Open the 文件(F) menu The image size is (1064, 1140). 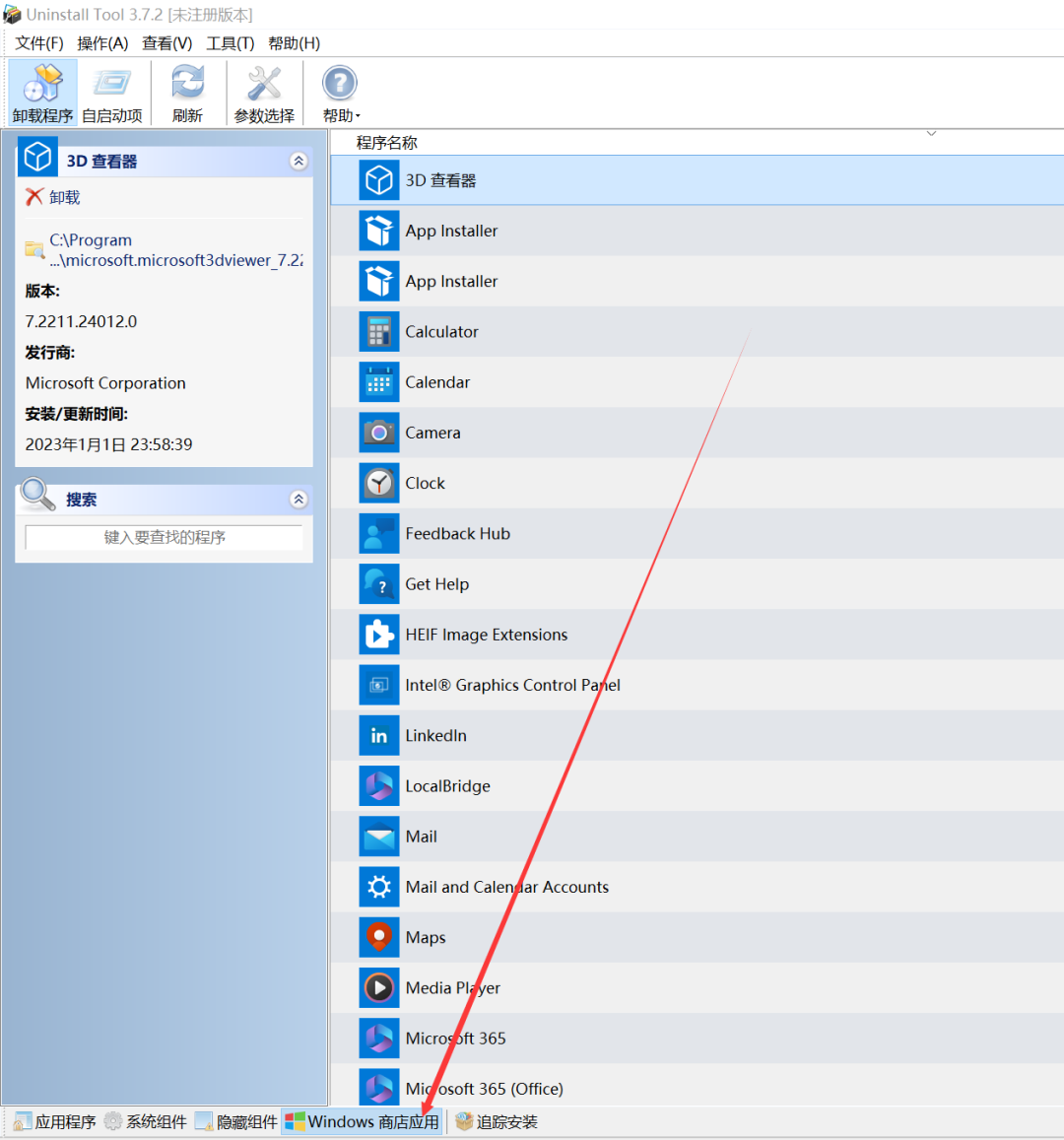[x=39, y=43]
